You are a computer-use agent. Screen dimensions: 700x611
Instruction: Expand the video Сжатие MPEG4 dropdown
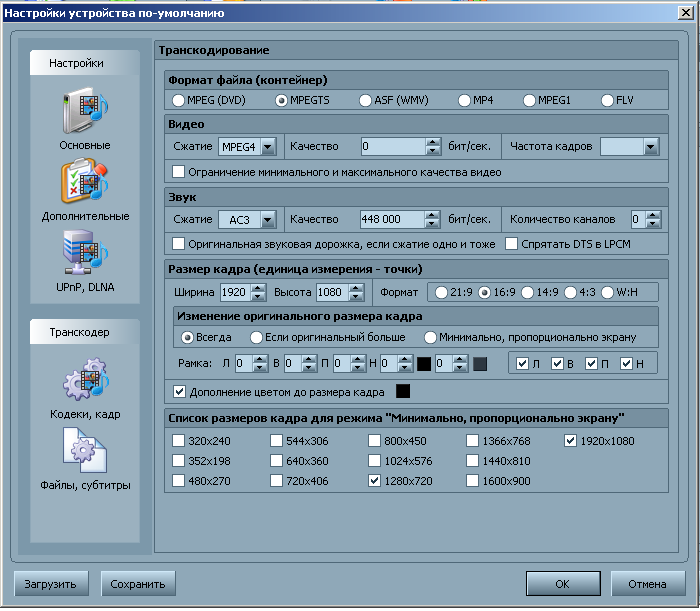coord(267,147)
